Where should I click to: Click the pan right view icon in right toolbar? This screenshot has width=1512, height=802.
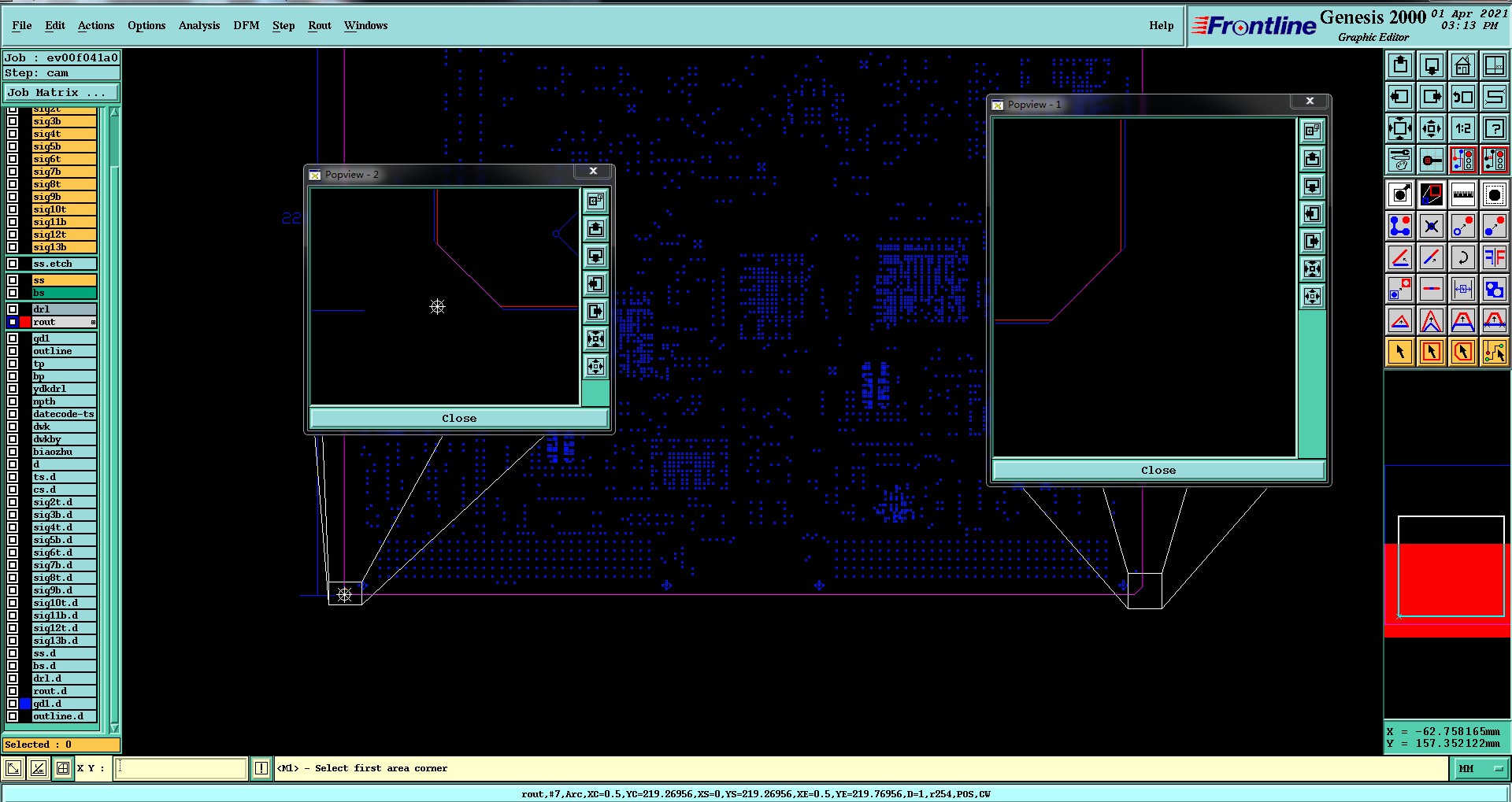[x=1432, y=97]
